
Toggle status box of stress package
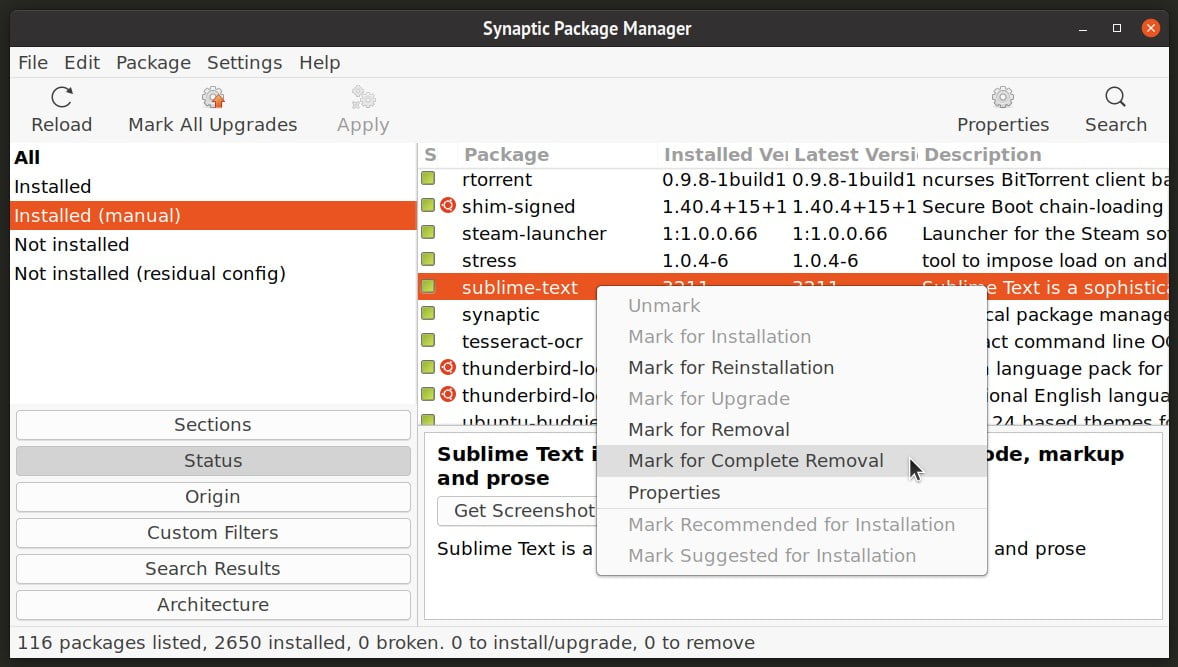(x=428, y=259)
